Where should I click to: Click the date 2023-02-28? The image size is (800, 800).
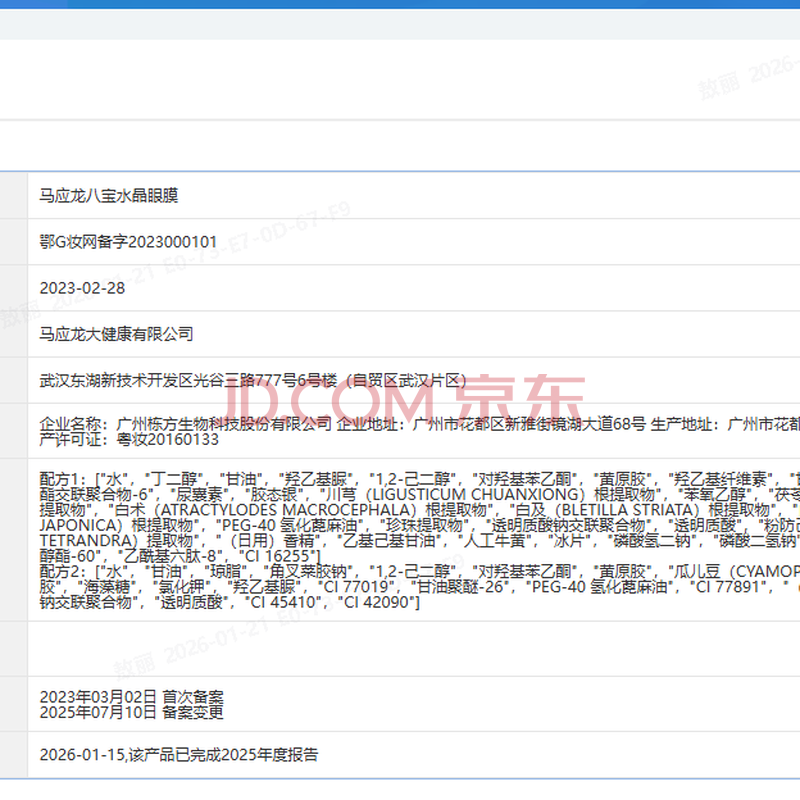[82, 288]
